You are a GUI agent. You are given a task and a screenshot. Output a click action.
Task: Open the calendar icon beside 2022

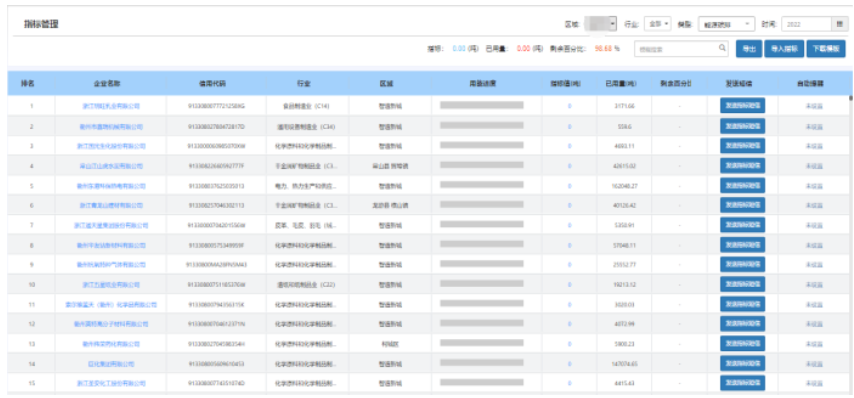pyautogui.click(x=839, y=24)
